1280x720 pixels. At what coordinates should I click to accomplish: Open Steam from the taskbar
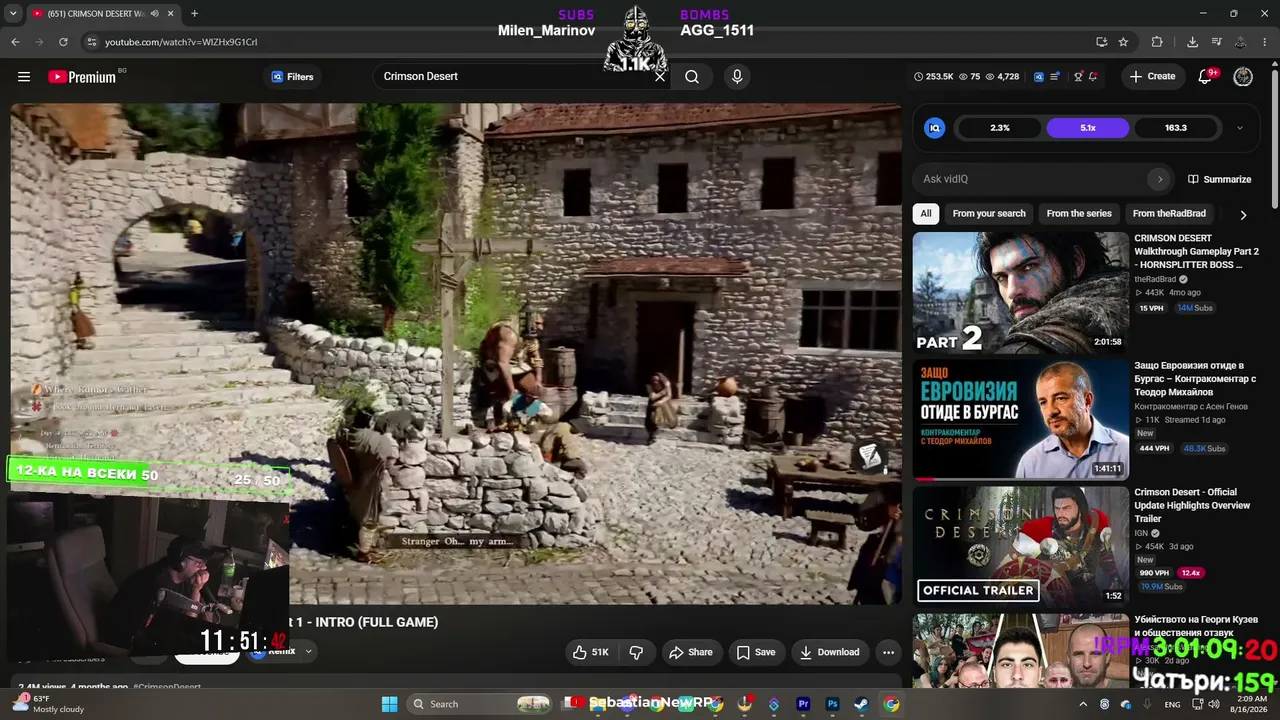[861, 704]
